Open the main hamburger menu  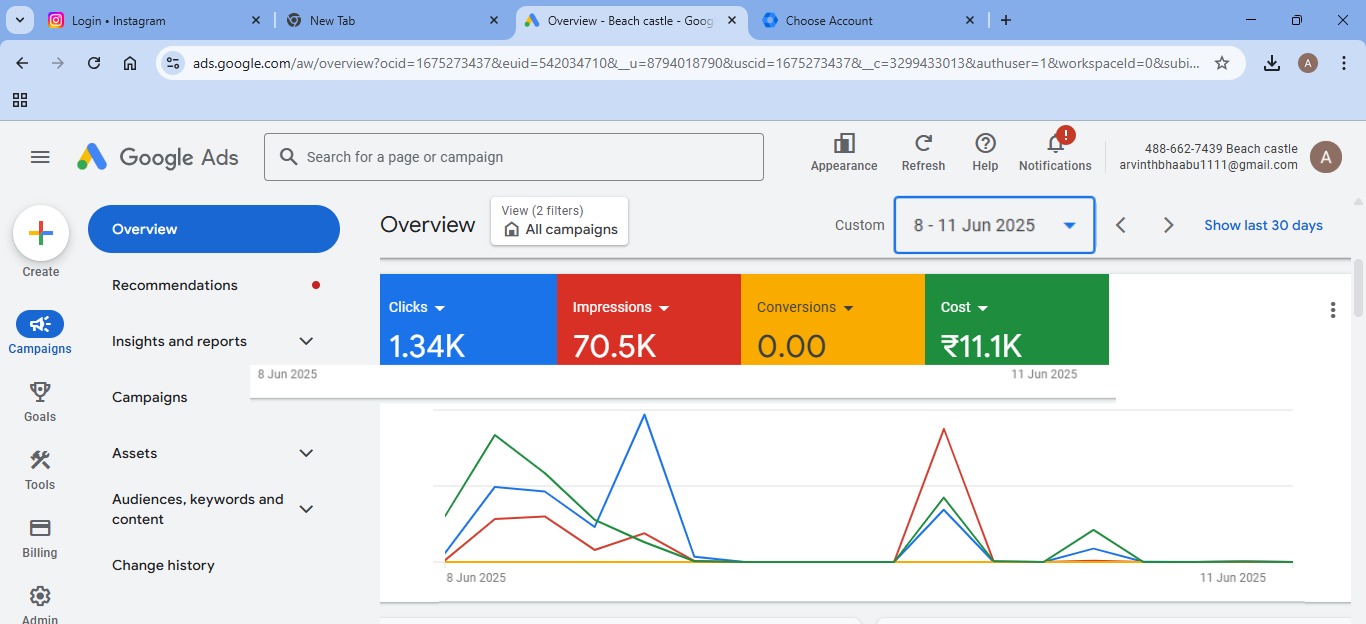(40, 157)
